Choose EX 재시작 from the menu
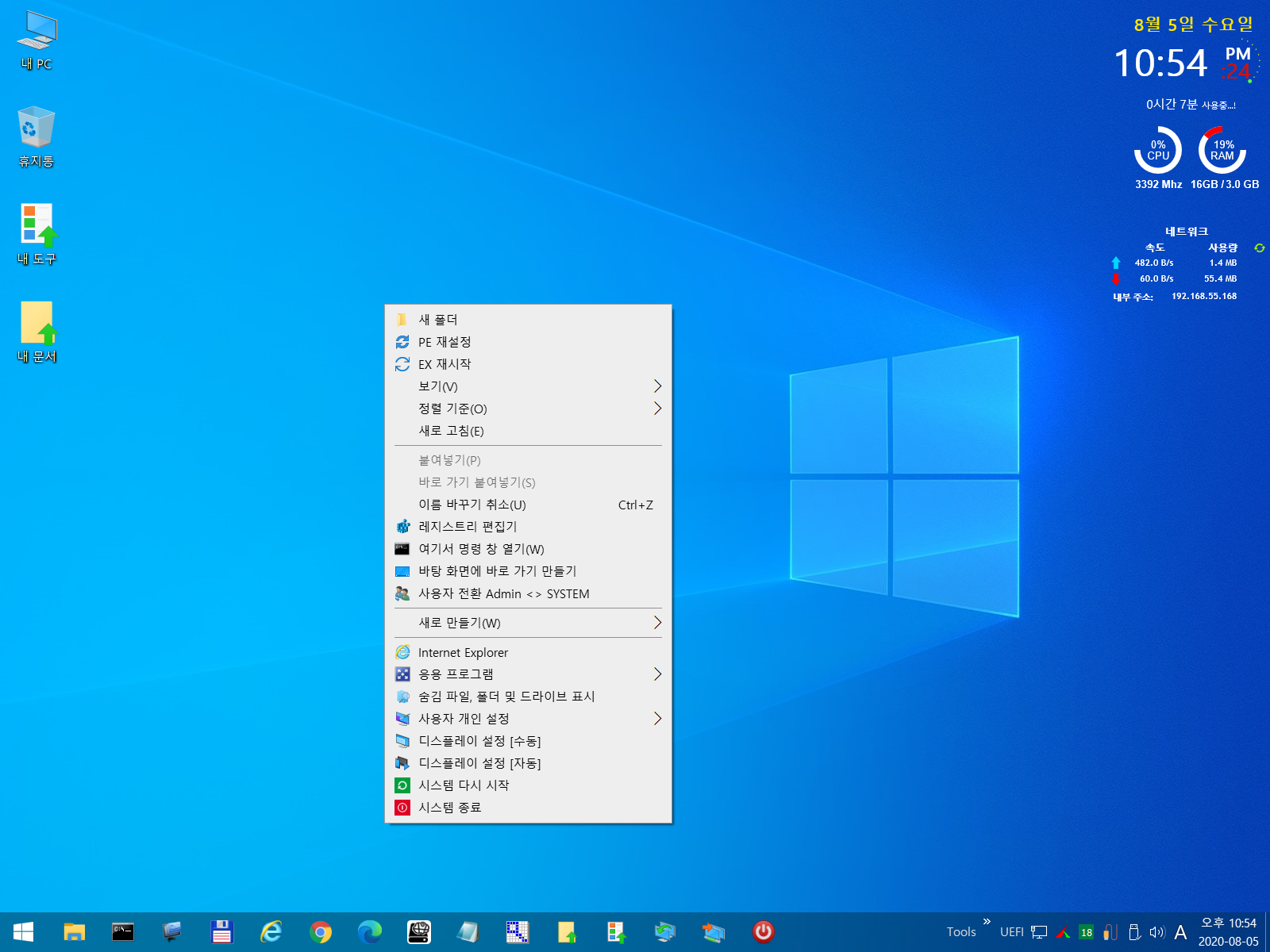 click(529, 364)
